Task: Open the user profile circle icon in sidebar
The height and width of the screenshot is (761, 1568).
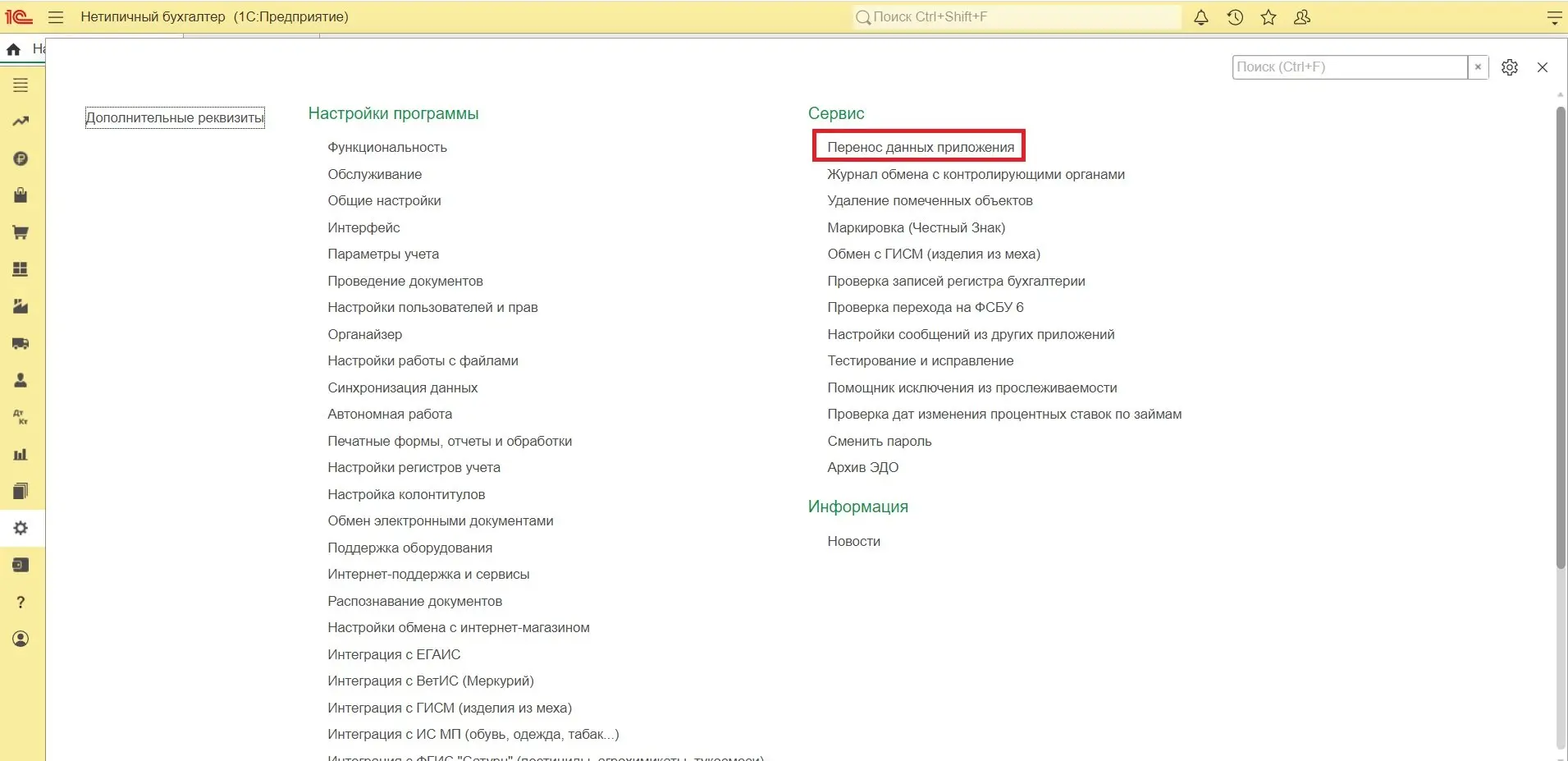Action: tap(21, 639)
